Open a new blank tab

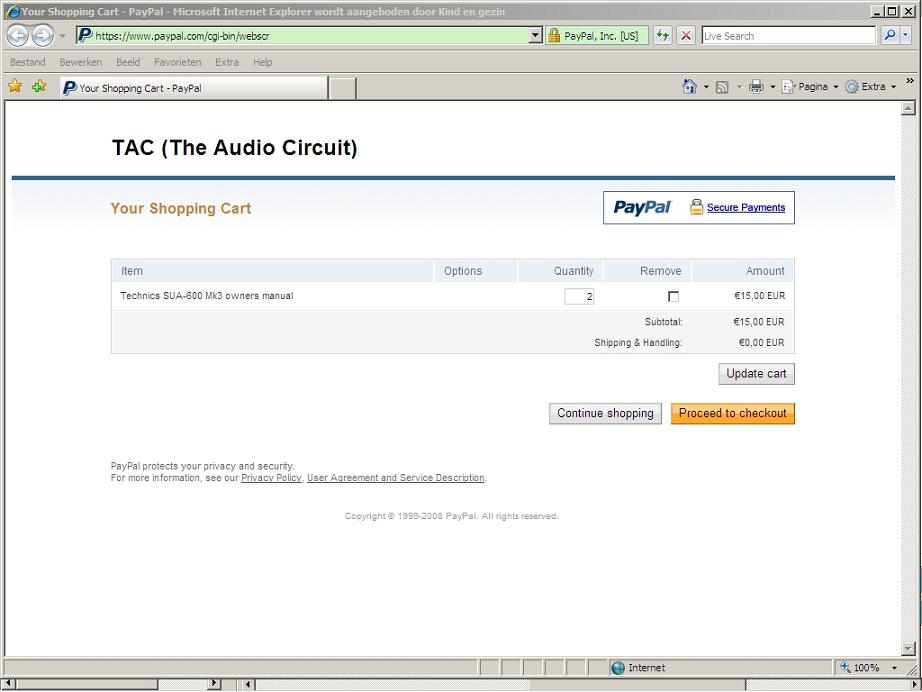342,88
